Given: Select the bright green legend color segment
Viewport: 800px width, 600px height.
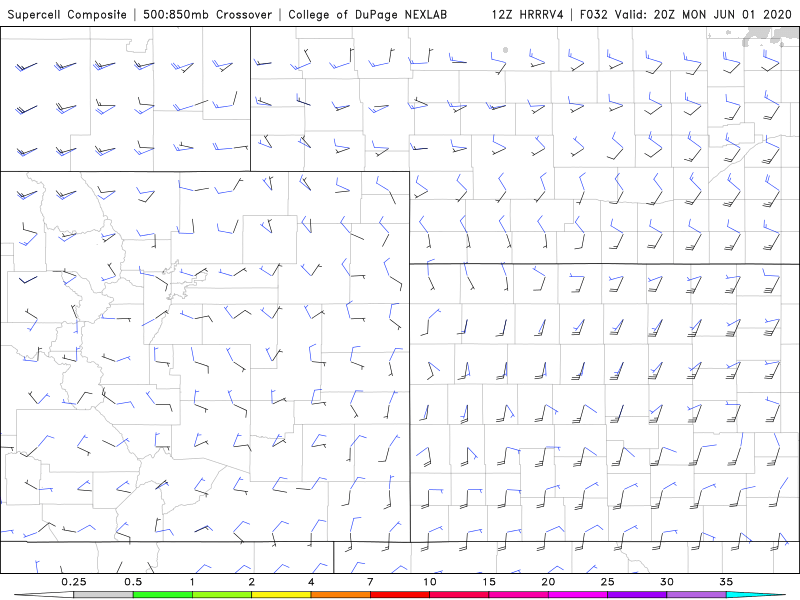Looking at the screenshot, I should point(163,595).
